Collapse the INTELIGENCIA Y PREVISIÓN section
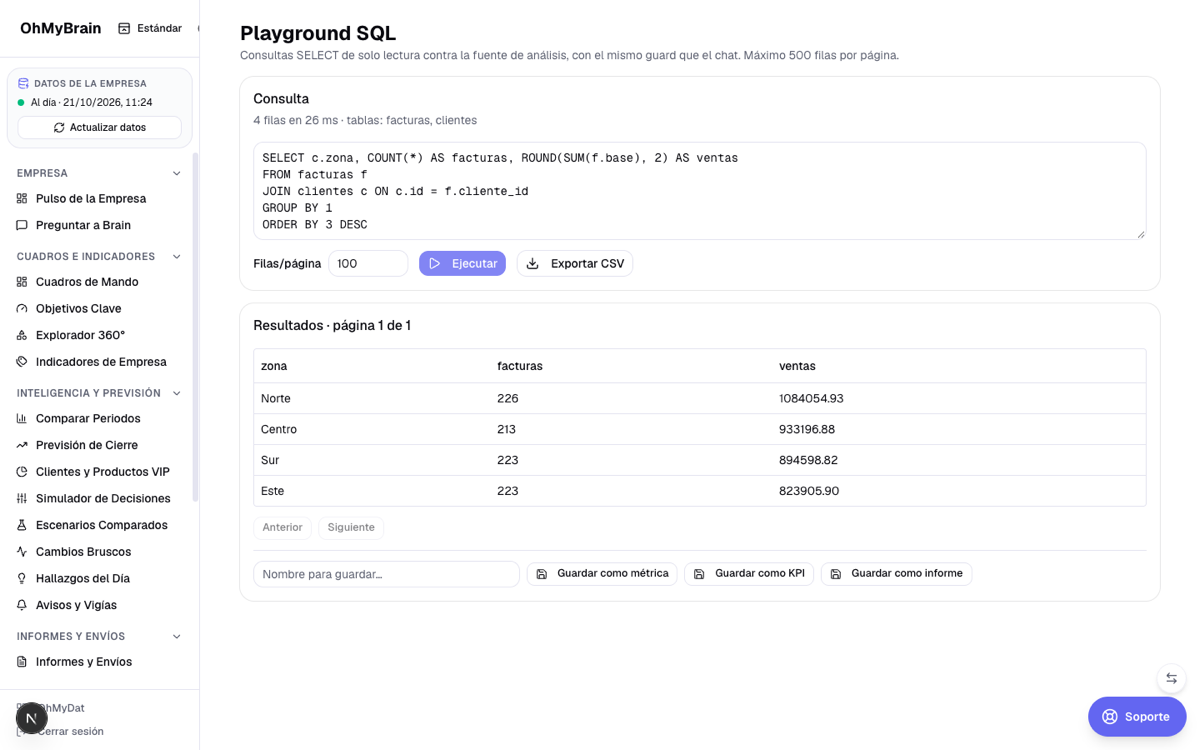Viewport: 1200px width, 750px height. [177, 394]
